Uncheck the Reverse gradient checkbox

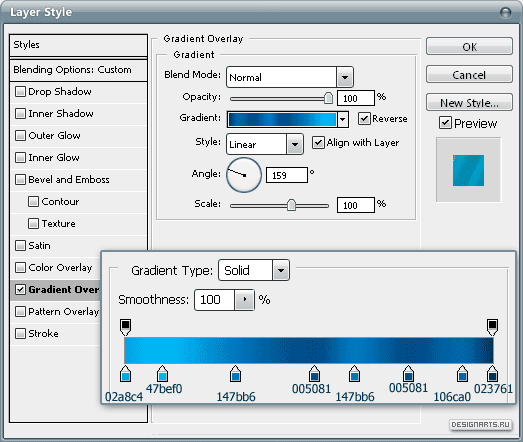pyautogui.click(x=364, y=118)
